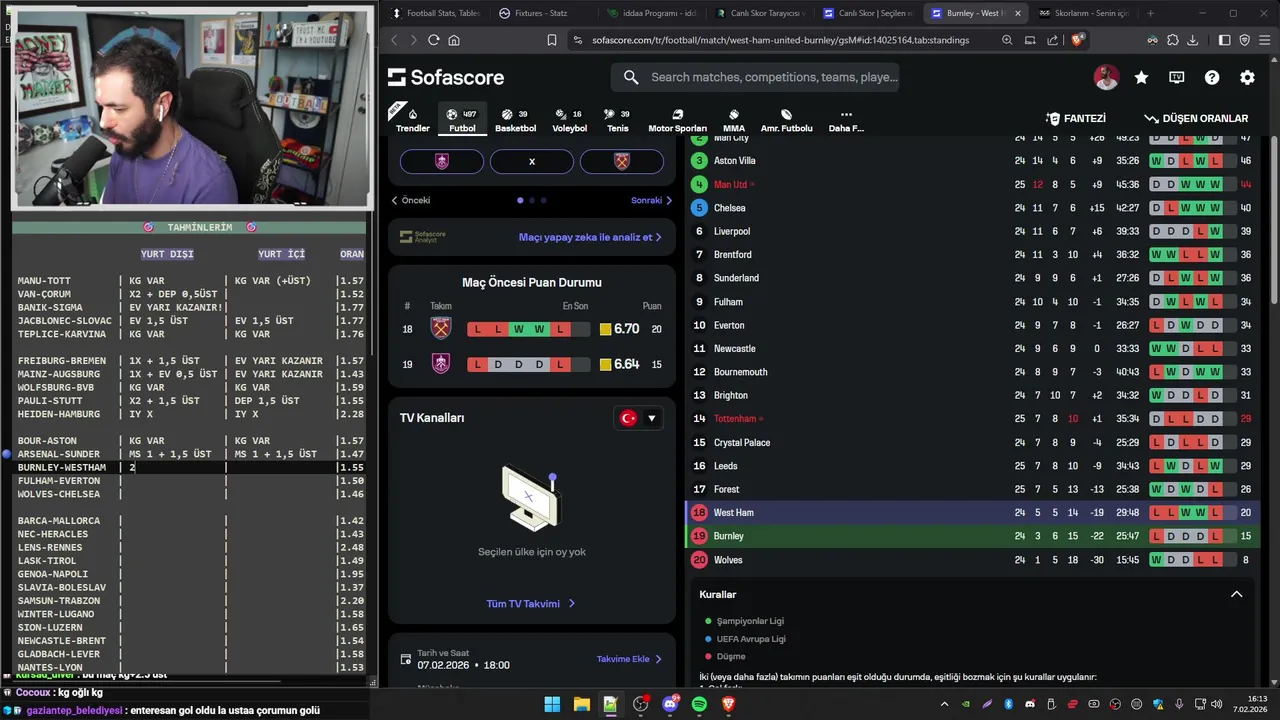Open Daha Fazla sports menu

[846, 120]
